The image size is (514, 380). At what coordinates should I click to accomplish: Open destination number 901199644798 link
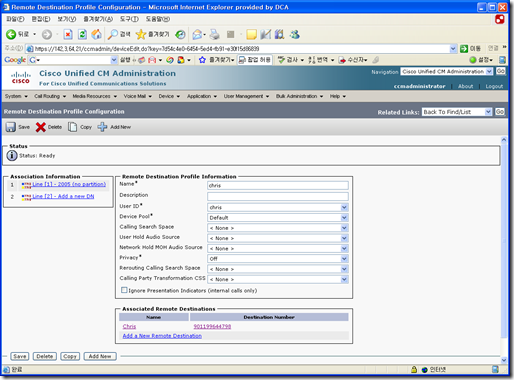(x=212, y=326)
